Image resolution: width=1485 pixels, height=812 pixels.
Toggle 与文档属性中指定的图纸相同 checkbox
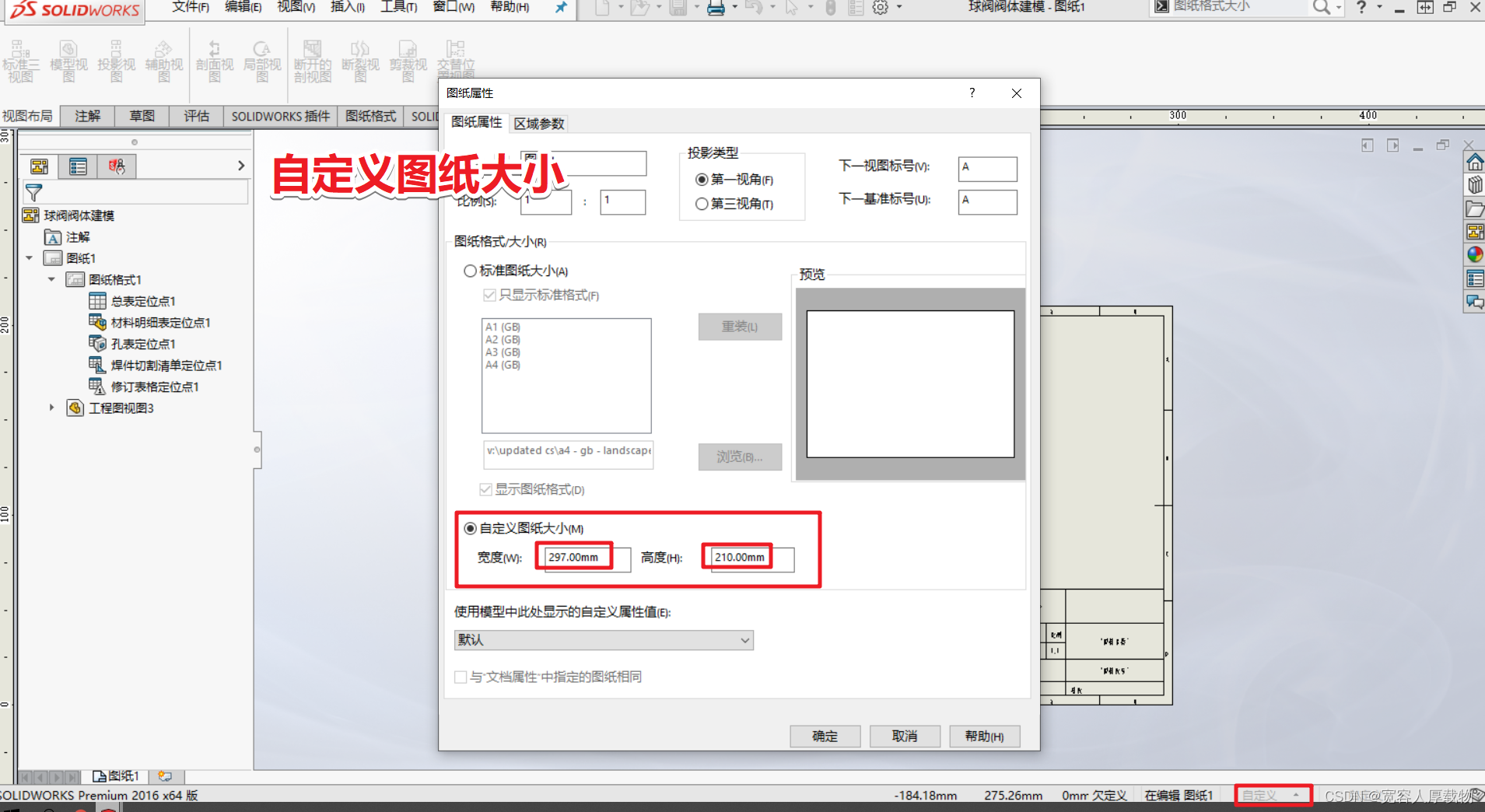(461, 677)
